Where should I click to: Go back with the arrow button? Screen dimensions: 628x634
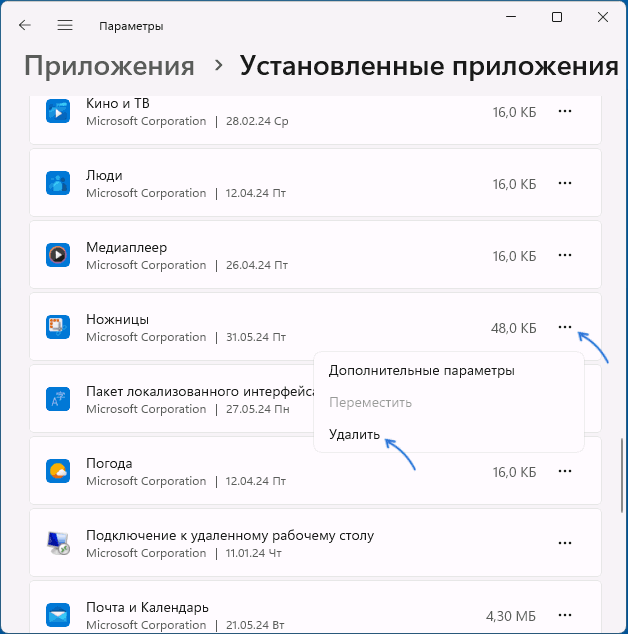click(25, 25)
